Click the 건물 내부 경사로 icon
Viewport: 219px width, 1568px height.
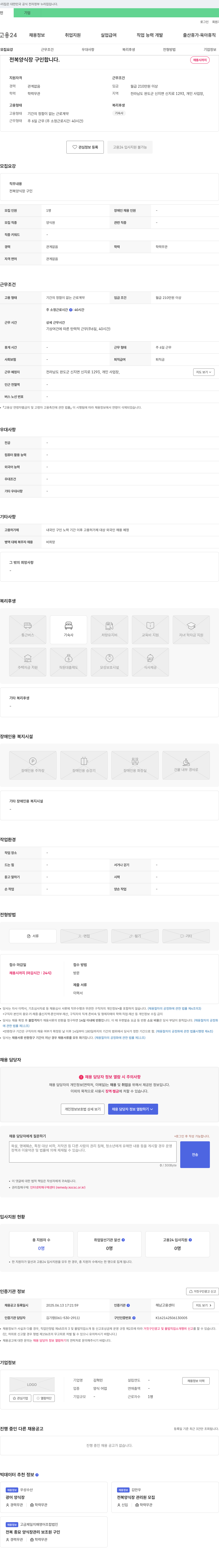pyautogui.click(x=186, y=765)
